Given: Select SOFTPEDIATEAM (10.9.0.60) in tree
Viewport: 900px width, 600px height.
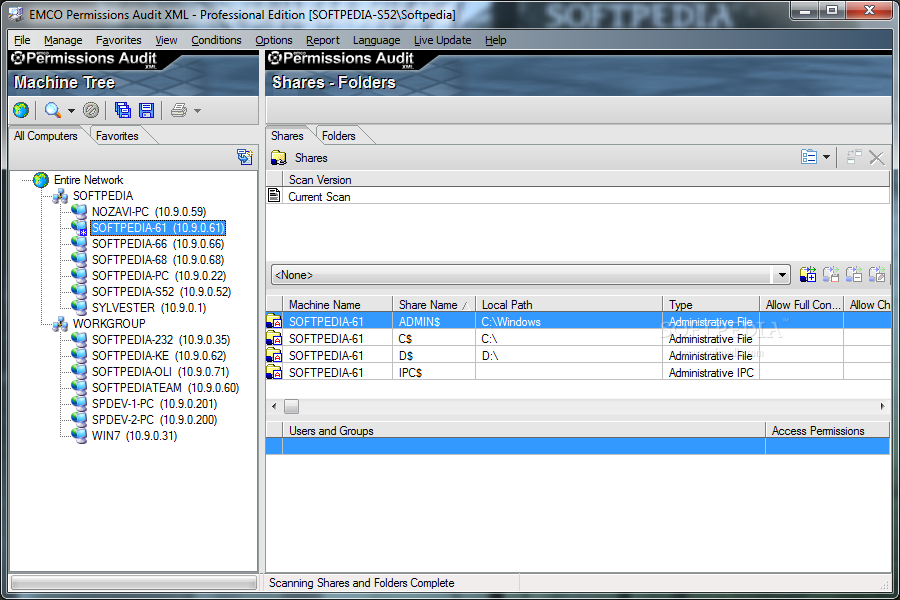Looking at the screenshot, I should (165, 388).
